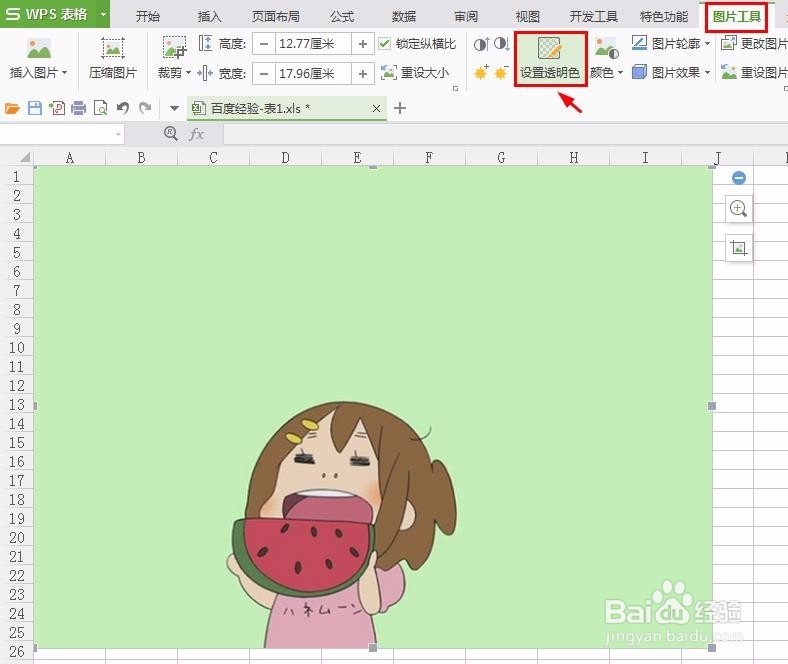Click the floating zoom-in magnifier button
Viewport: 788px width, 664px height.
(x=738, y=209)
